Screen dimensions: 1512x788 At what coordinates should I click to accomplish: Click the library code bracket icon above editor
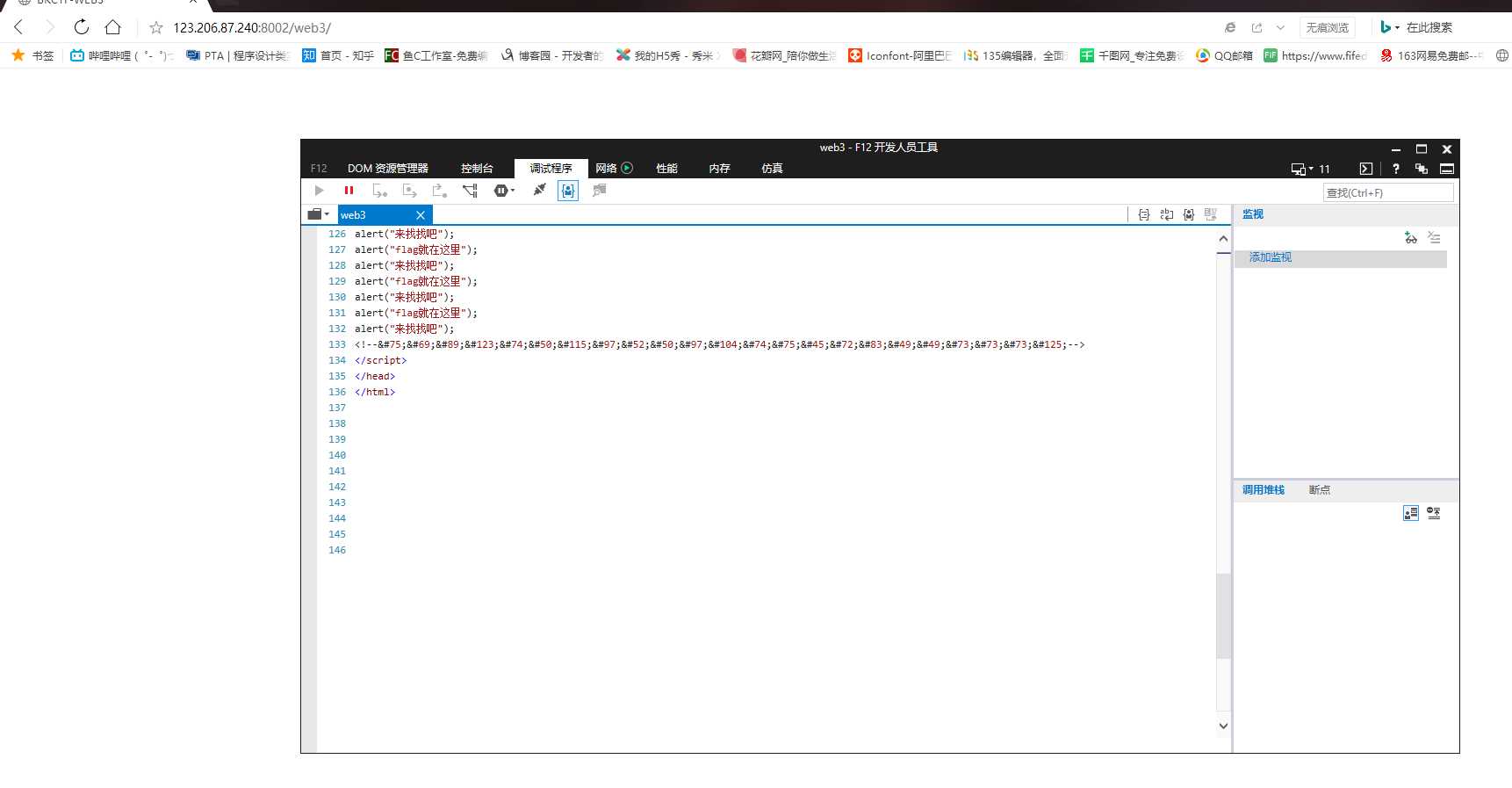tap(1189, 214)
